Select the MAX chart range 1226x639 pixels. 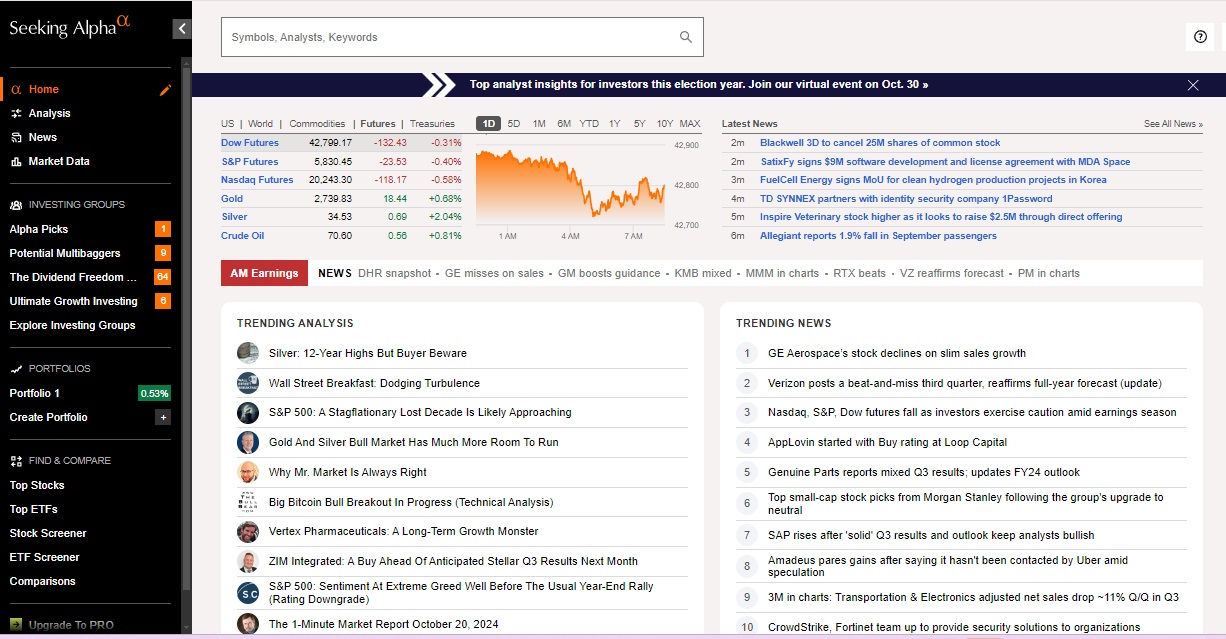point(690,124)
